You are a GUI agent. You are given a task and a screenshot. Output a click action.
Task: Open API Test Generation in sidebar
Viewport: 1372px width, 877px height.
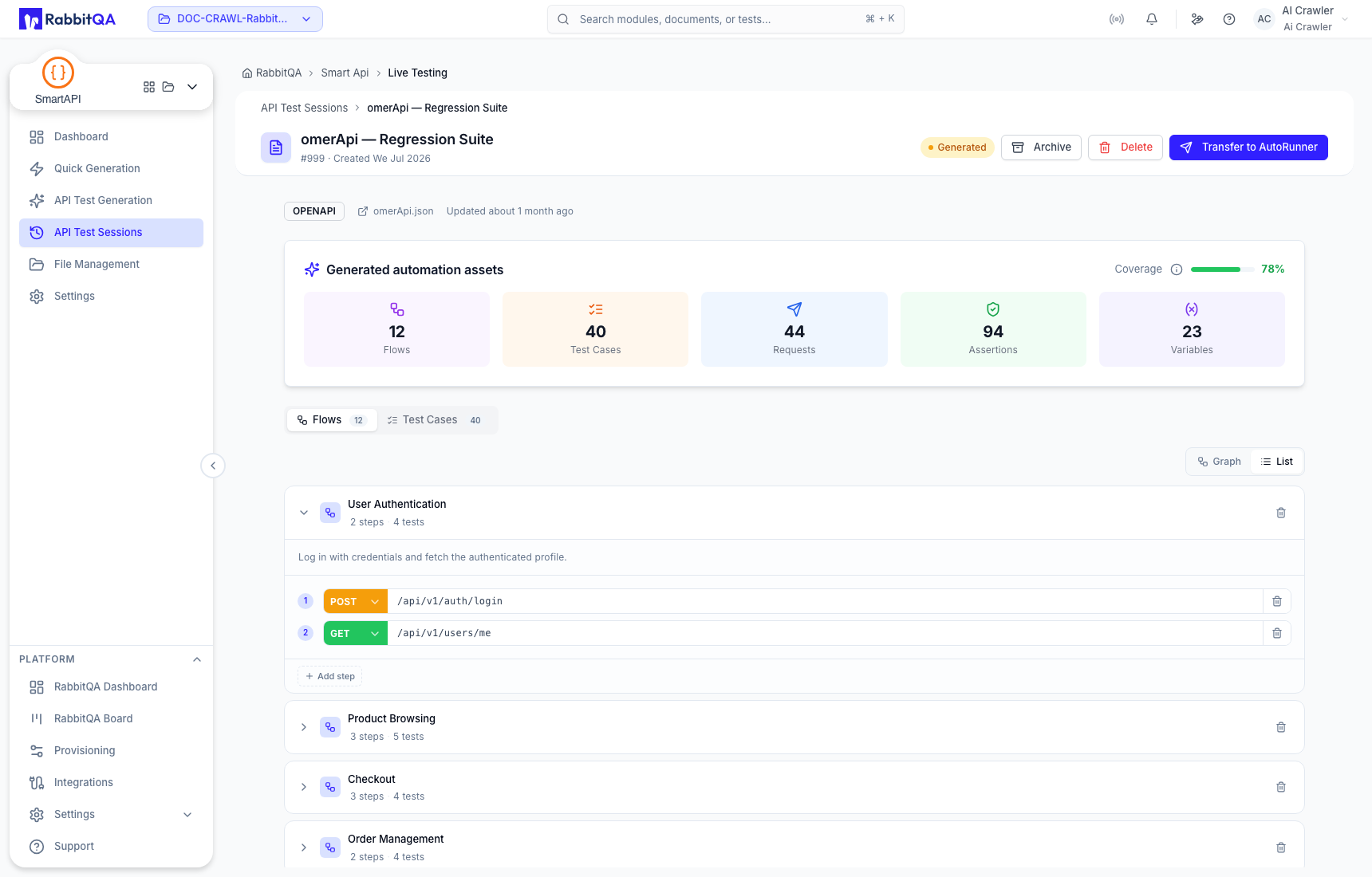pos(111,201)
